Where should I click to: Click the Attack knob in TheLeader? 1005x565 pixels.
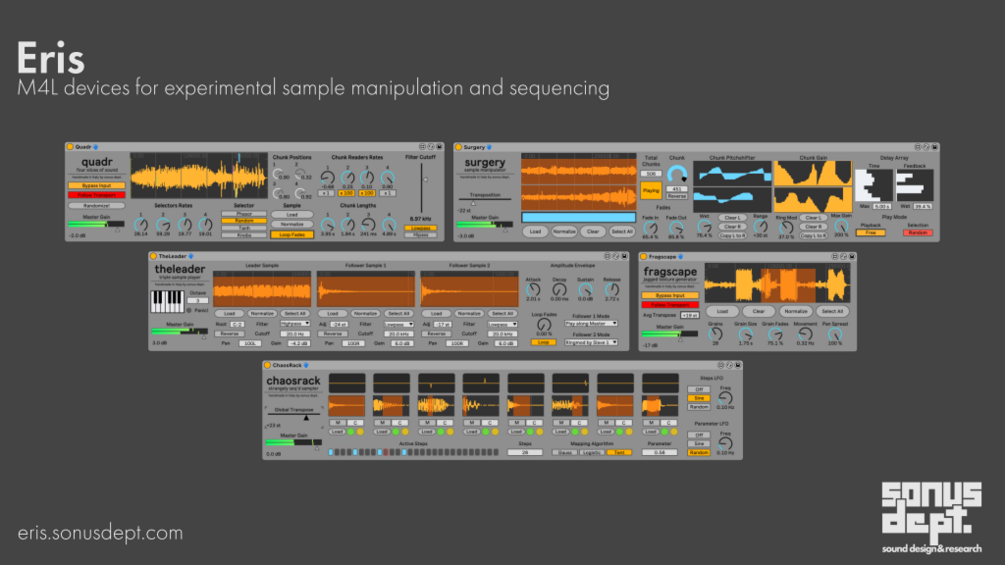[533, 290]
